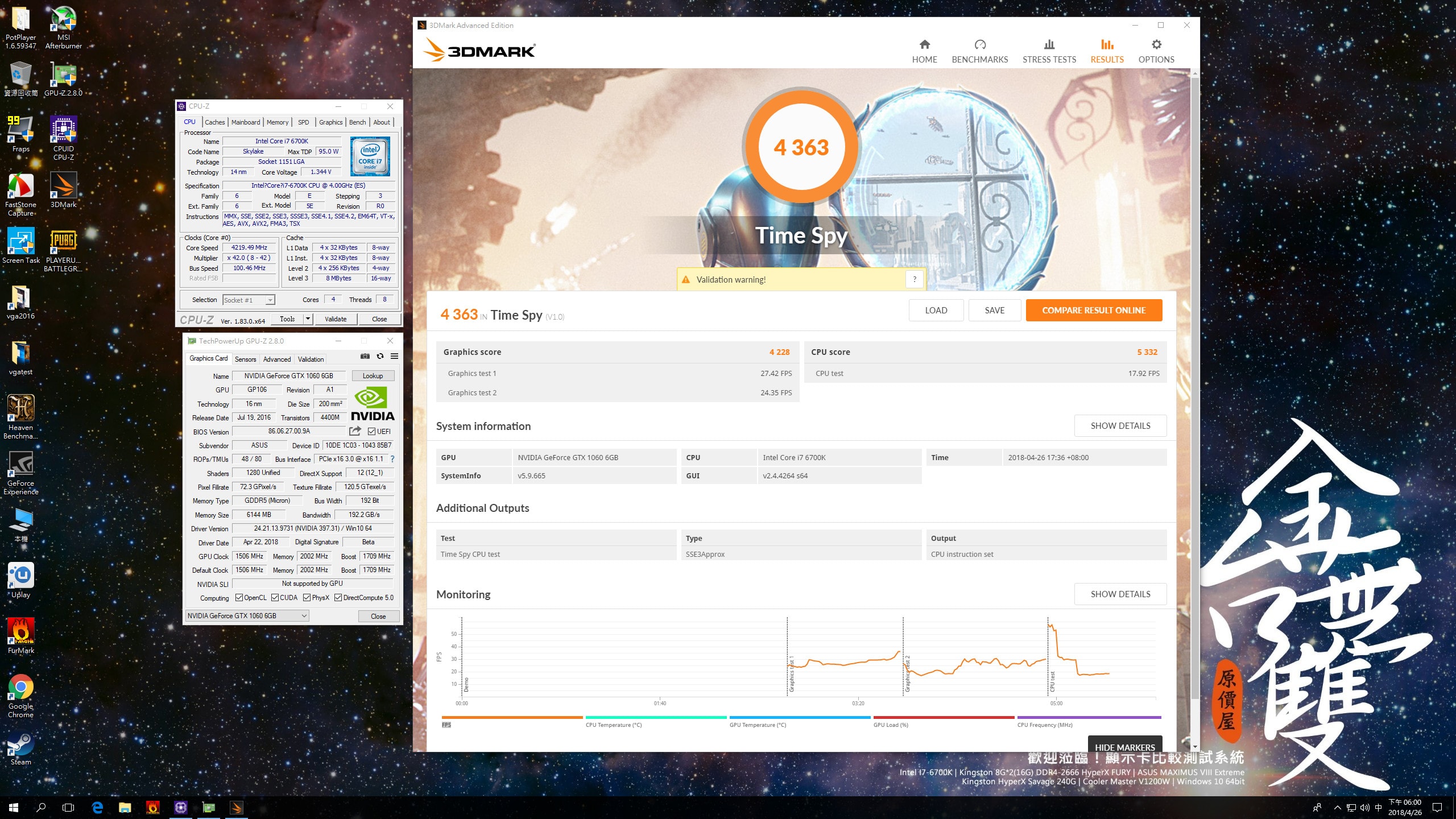Click BIOS version share/export icon

pos(355,431)
